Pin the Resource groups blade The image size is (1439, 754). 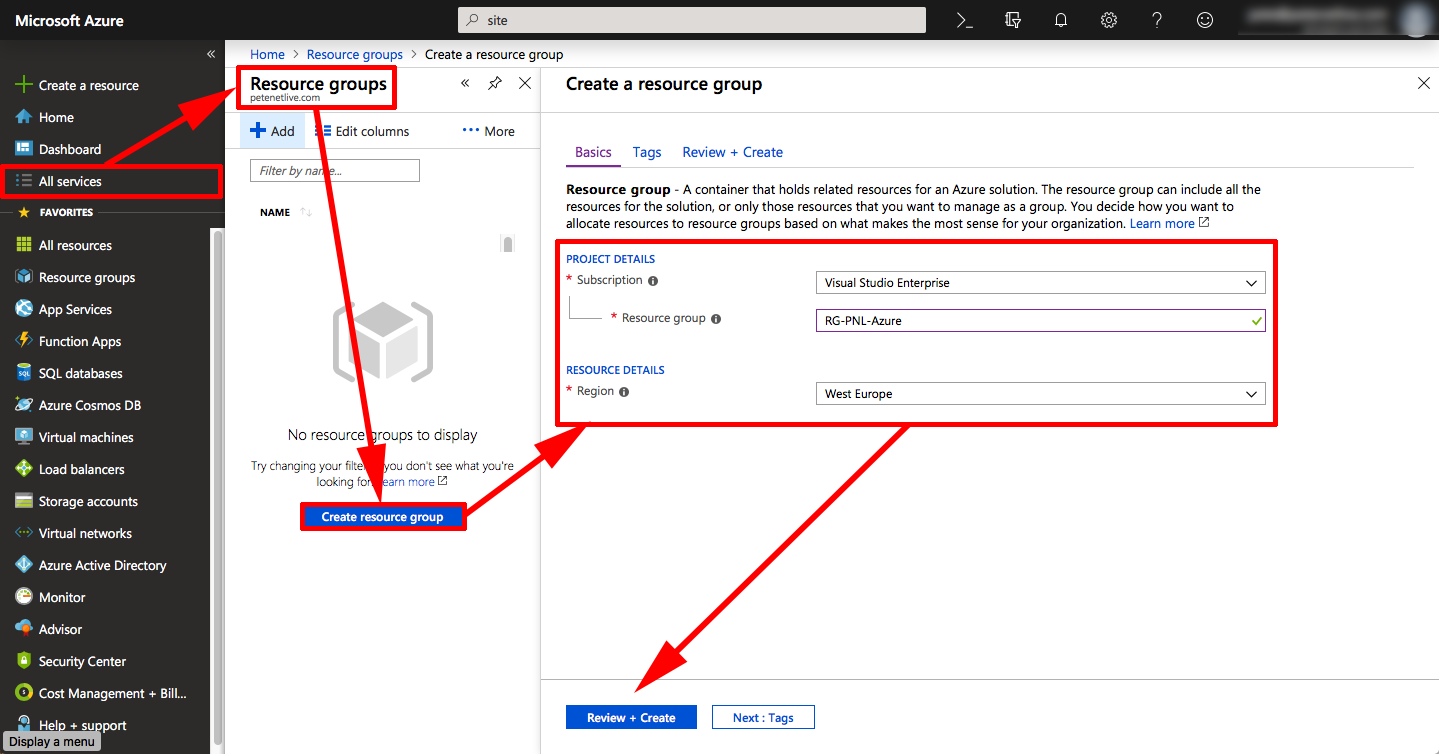495,84
